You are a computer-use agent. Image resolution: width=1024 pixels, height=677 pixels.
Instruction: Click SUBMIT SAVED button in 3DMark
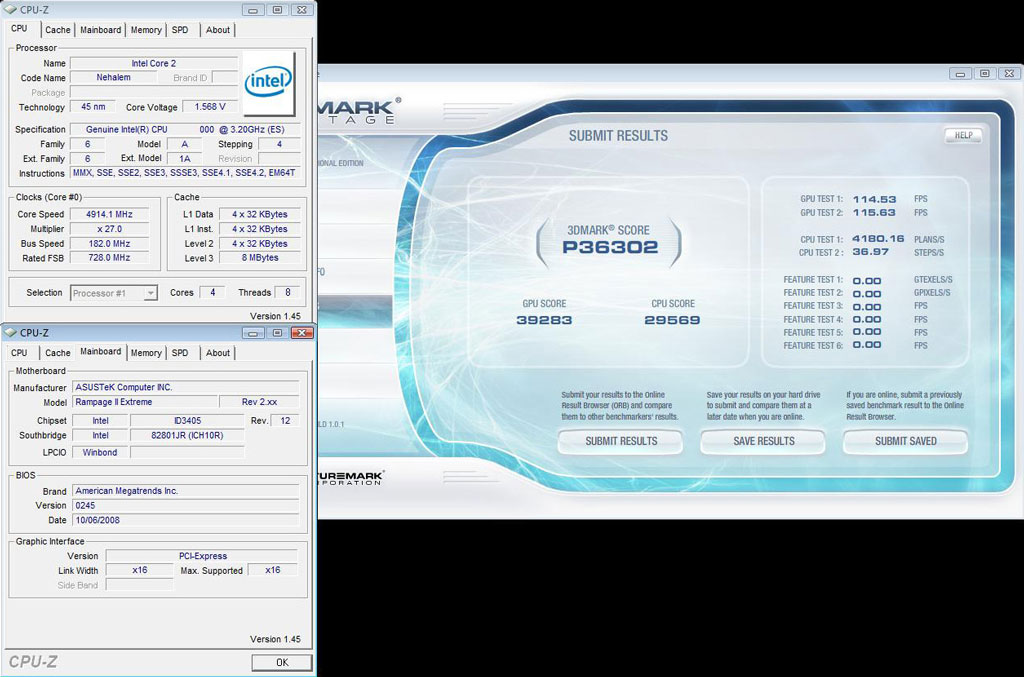905,441
